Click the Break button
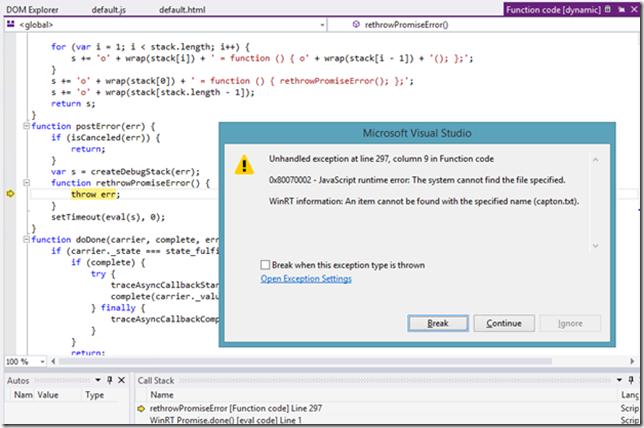The image size is (644, 428). (438, 323)
